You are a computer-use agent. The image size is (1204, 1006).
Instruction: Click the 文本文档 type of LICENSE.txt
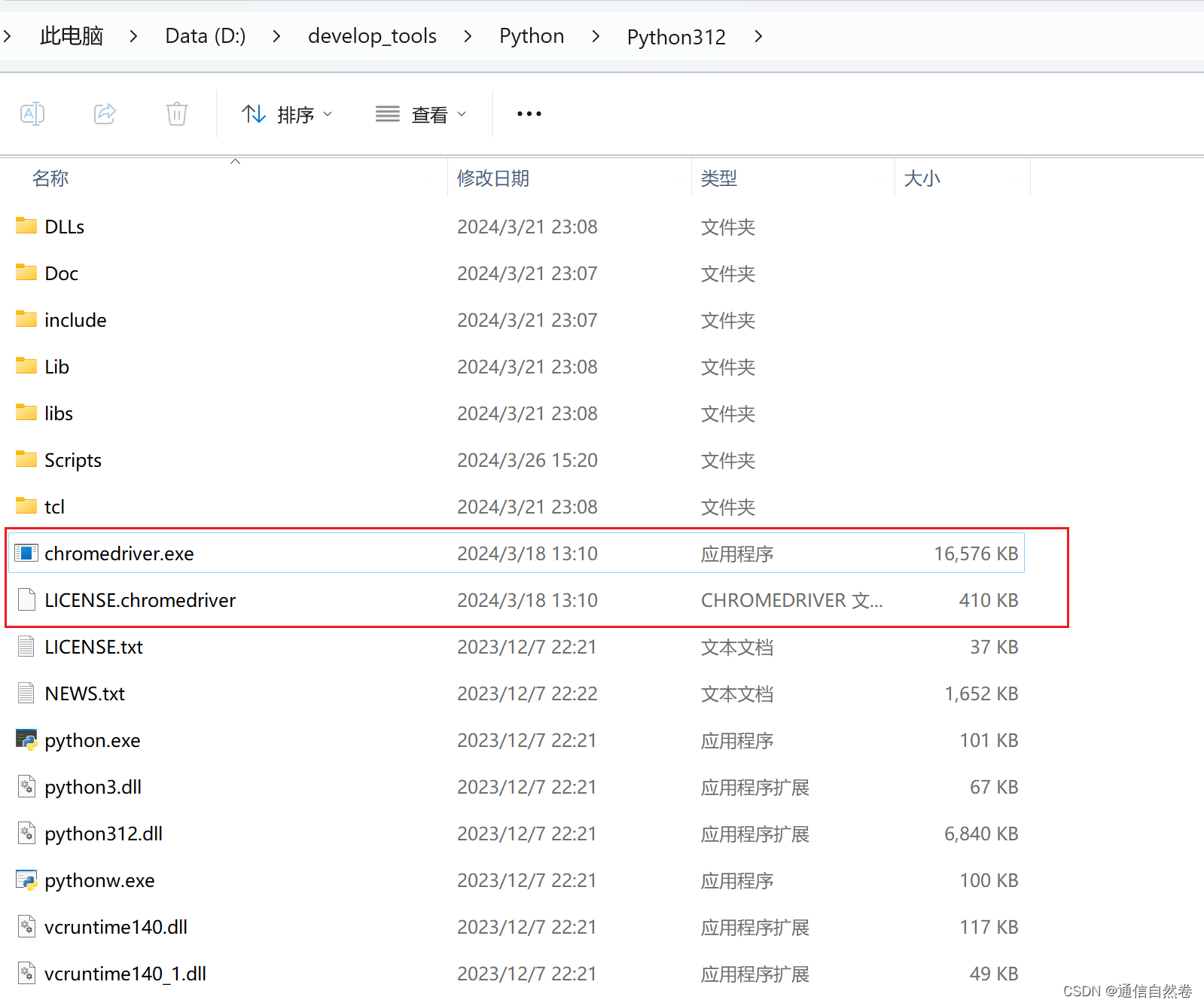(737, 647)
